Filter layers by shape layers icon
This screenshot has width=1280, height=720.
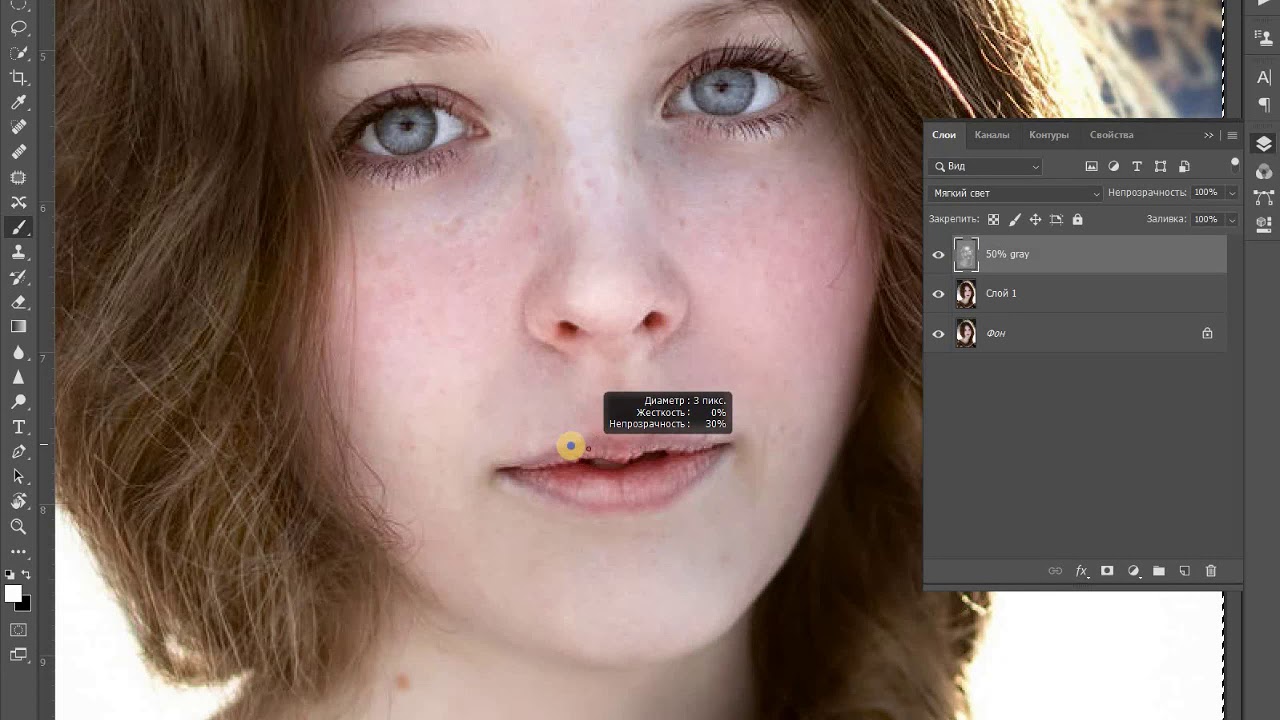(x=1160, y=166)
